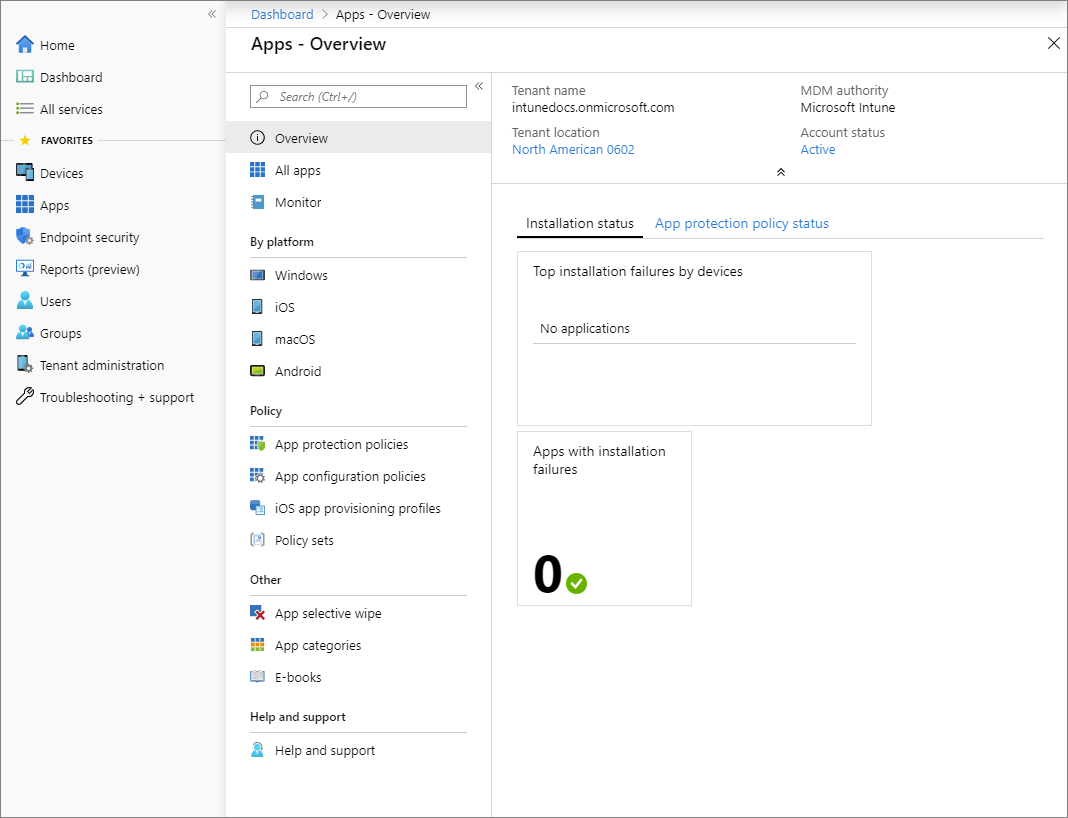Viewport: 1068px width, 818px height.
Task: Close the Apps - Overview blade
Action: (1053, 43)
